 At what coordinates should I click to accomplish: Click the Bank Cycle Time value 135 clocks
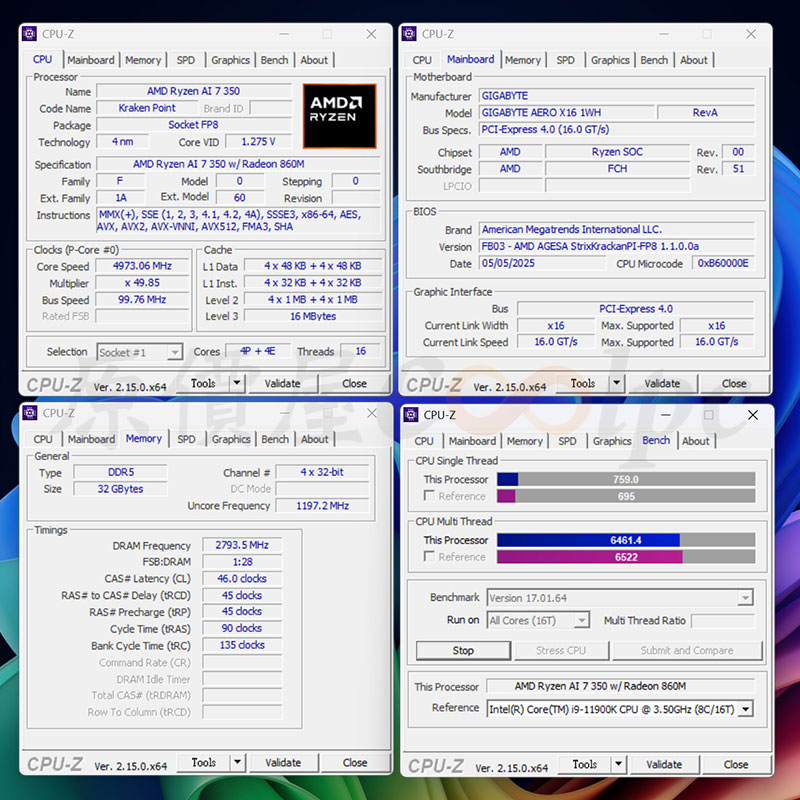coord(242,645)
